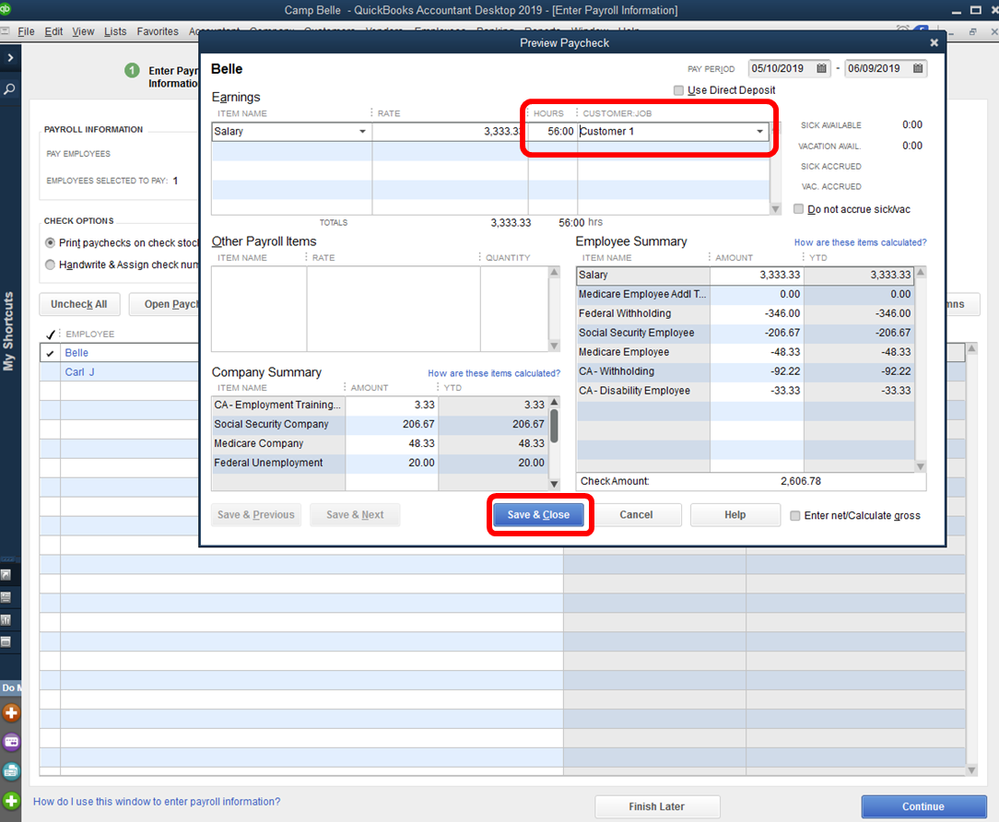The height and width of the screenshot is (822, 999).
Task: Click the teal printer circle icon
Action: 11,771
